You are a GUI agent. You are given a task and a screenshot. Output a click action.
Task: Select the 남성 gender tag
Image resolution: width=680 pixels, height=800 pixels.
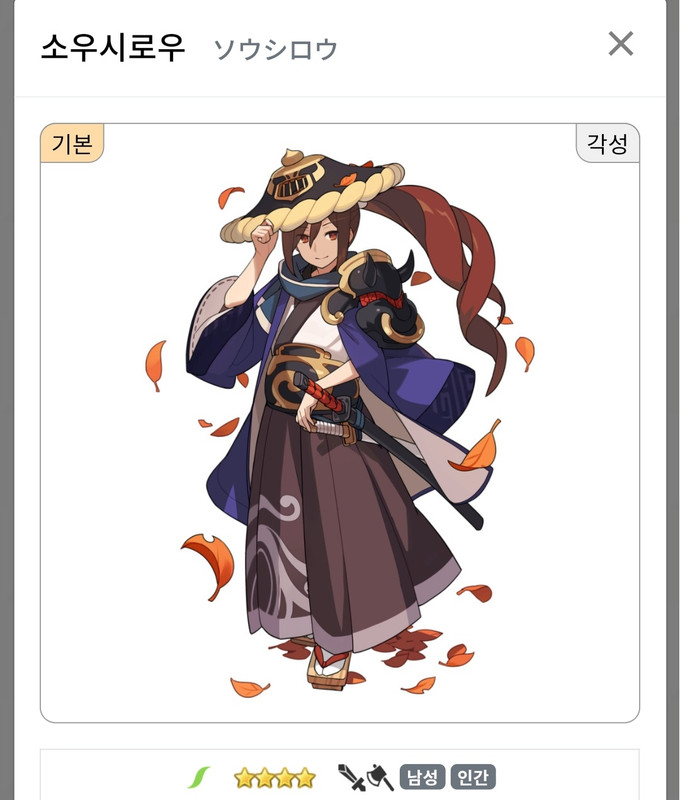pyautogui.click(x=422, y=778)
